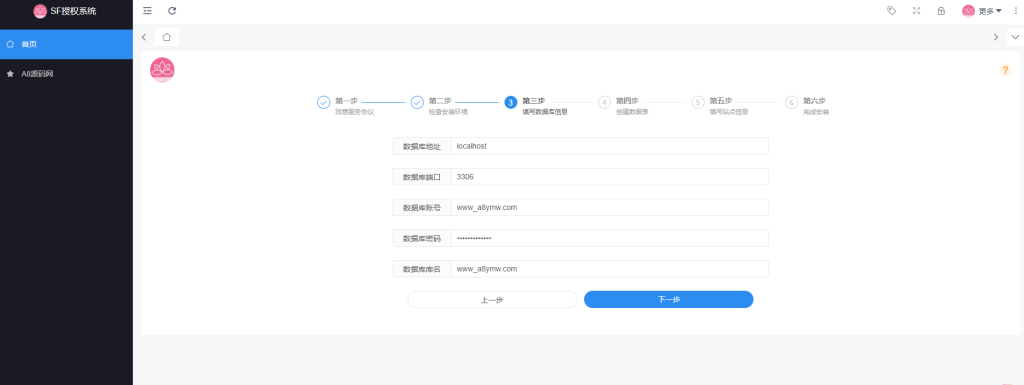This screenshot has height=385, width=1024.
Task: Select 首页 in the sidebar
Action: point(66,44)
